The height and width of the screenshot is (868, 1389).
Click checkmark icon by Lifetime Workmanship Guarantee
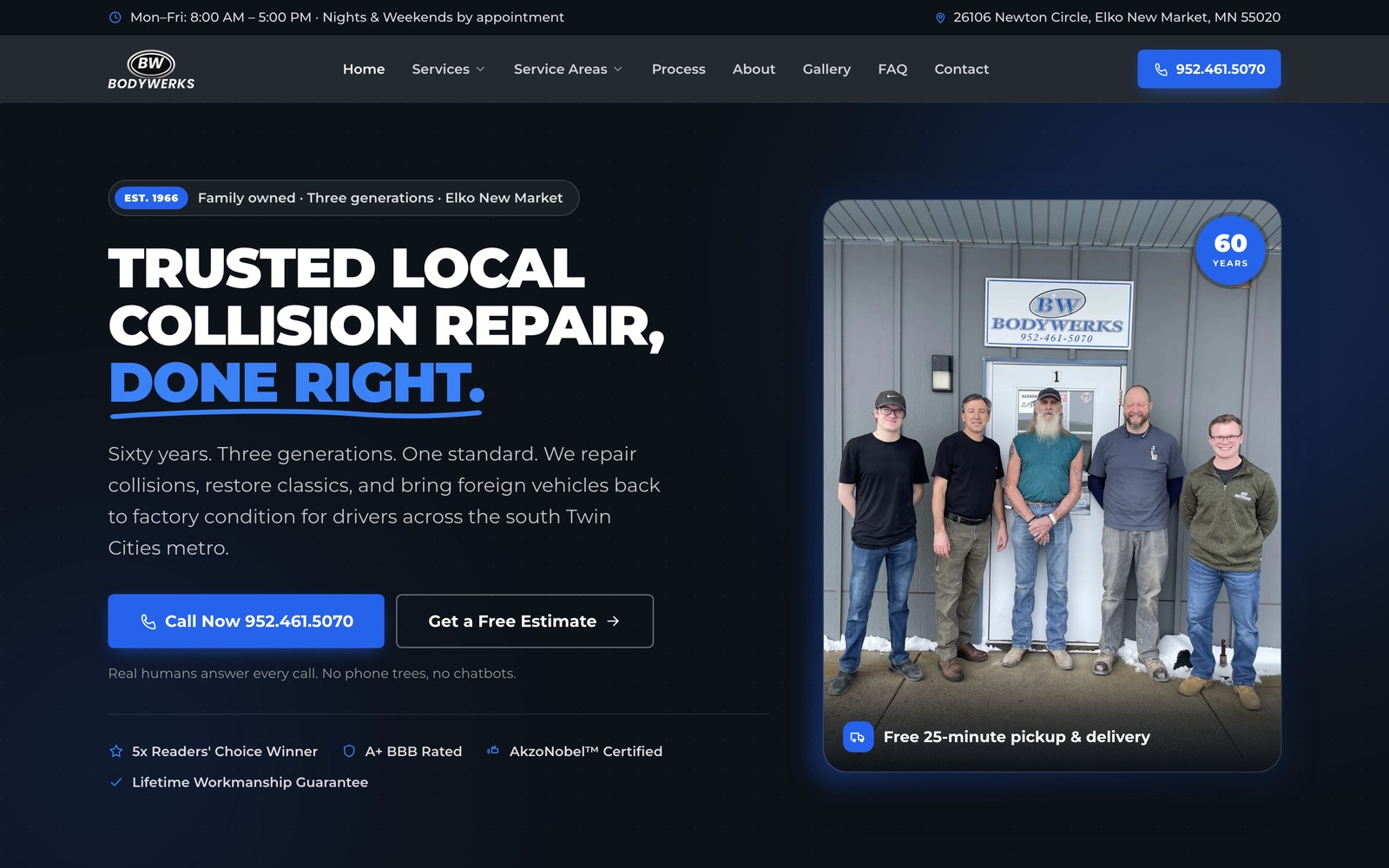[115, 782]
